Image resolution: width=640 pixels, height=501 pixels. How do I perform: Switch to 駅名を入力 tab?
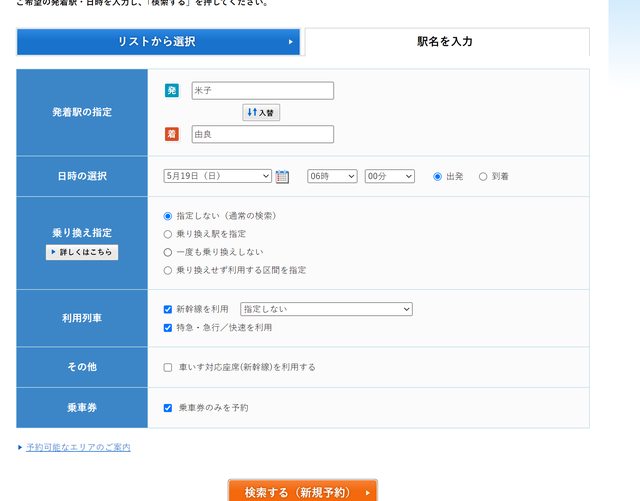click(445, 42)
